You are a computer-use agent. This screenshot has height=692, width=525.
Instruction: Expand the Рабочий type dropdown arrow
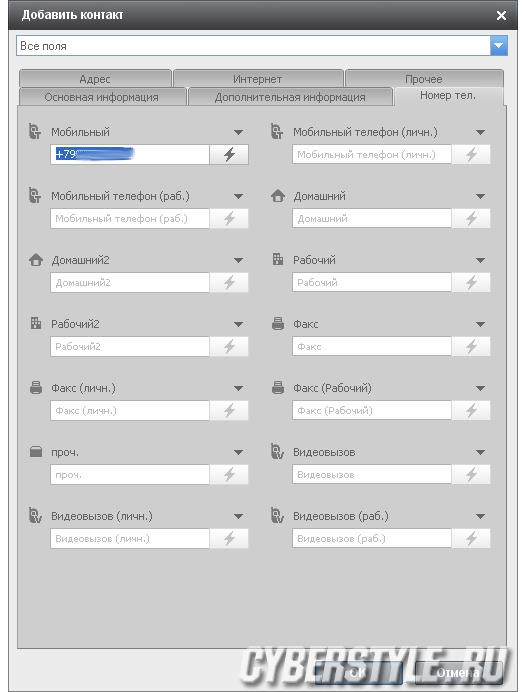tap(480, 260)
